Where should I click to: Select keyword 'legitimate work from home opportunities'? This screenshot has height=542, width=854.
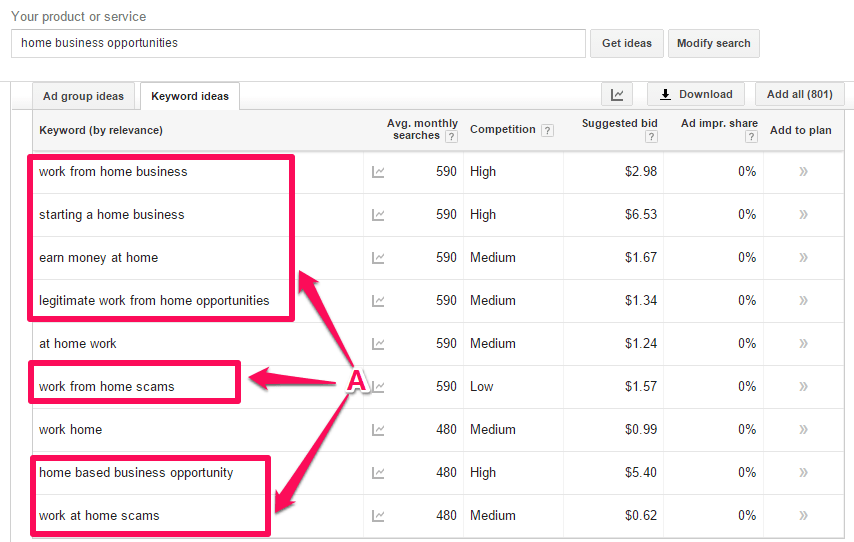point(154,301)
